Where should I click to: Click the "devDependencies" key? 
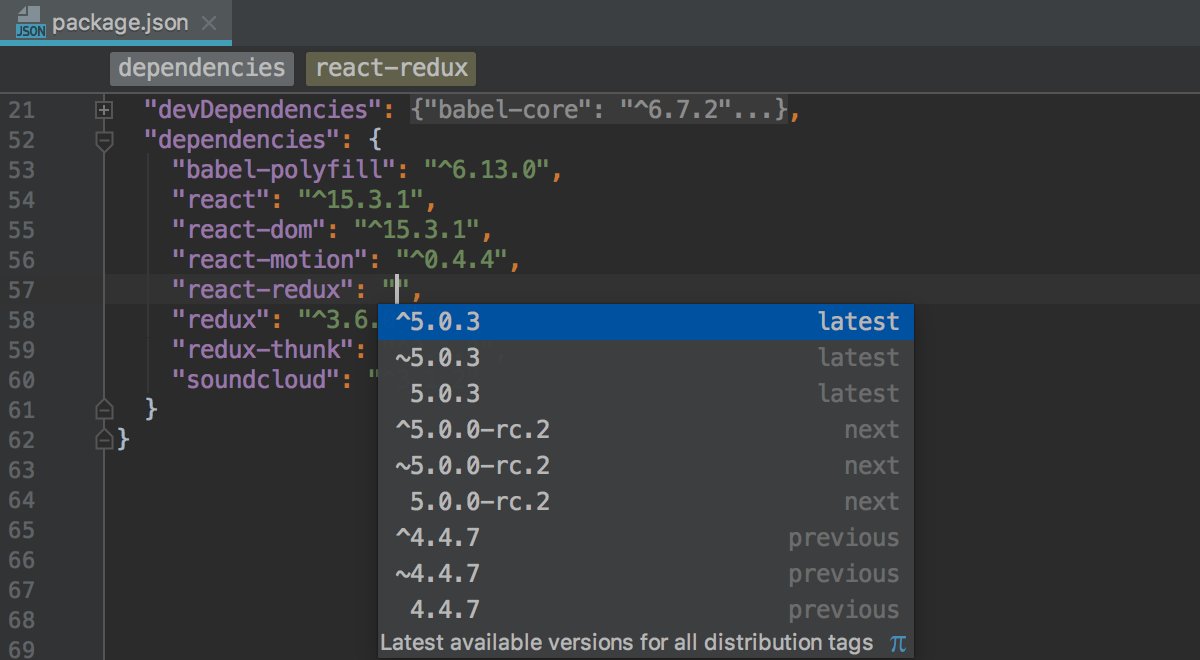(264, 109)
